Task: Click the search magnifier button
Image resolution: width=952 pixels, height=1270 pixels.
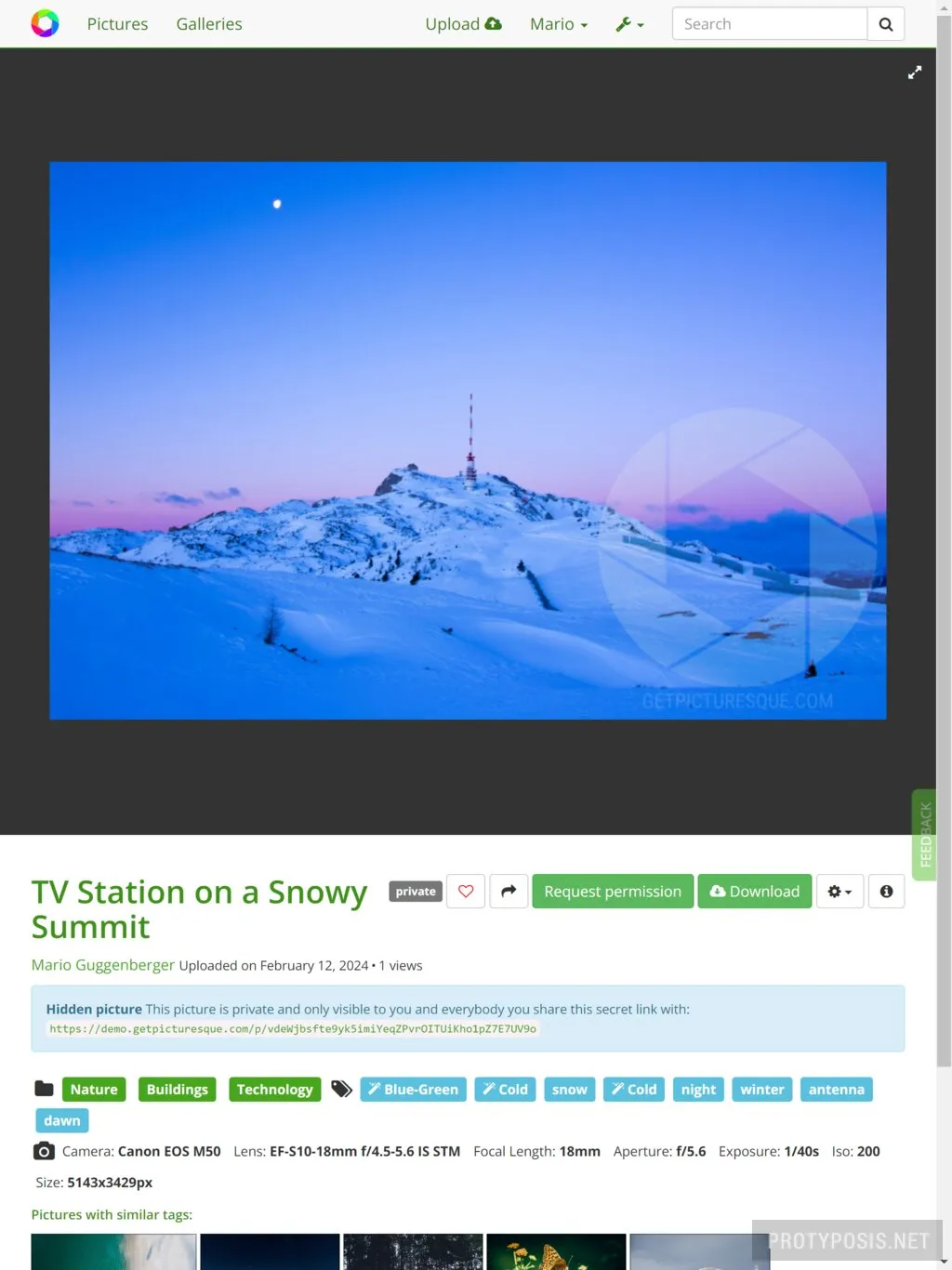Action: coord(886,24)
